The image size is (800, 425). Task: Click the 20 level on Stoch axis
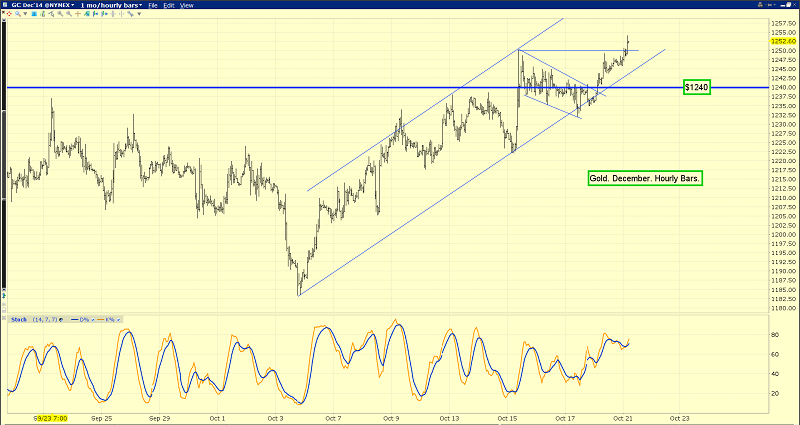point(776,393)
